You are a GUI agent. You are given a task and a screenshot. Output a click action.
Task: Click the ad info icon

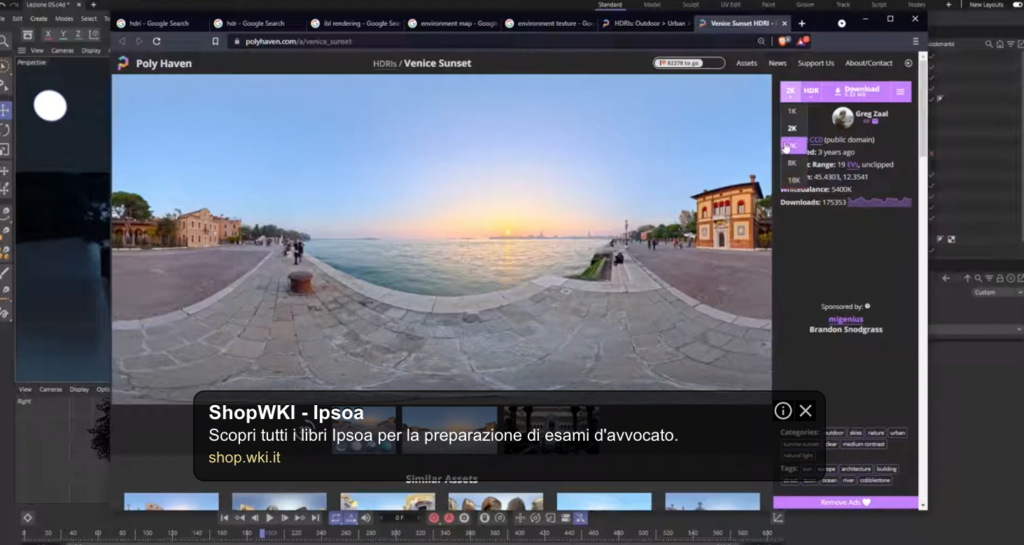click(782, 410)
